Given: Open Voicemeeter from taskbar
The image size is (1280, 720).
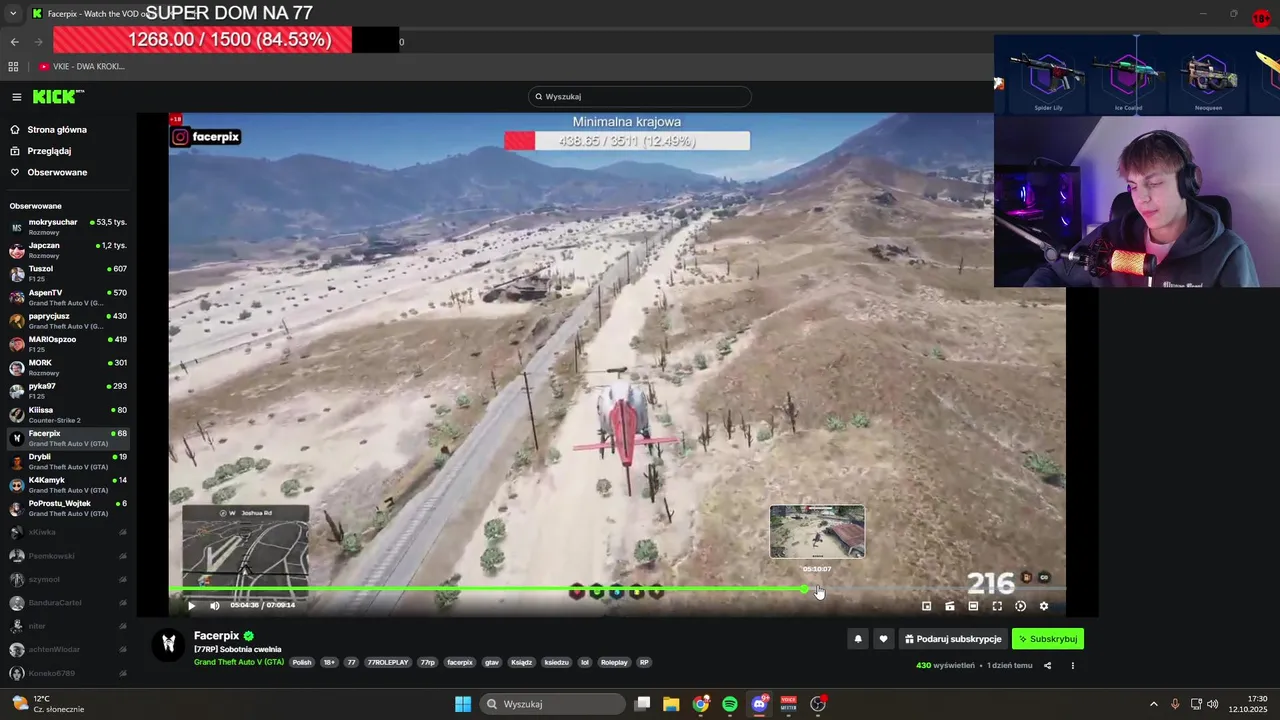Looking at the screenshot, I should 788,704.
